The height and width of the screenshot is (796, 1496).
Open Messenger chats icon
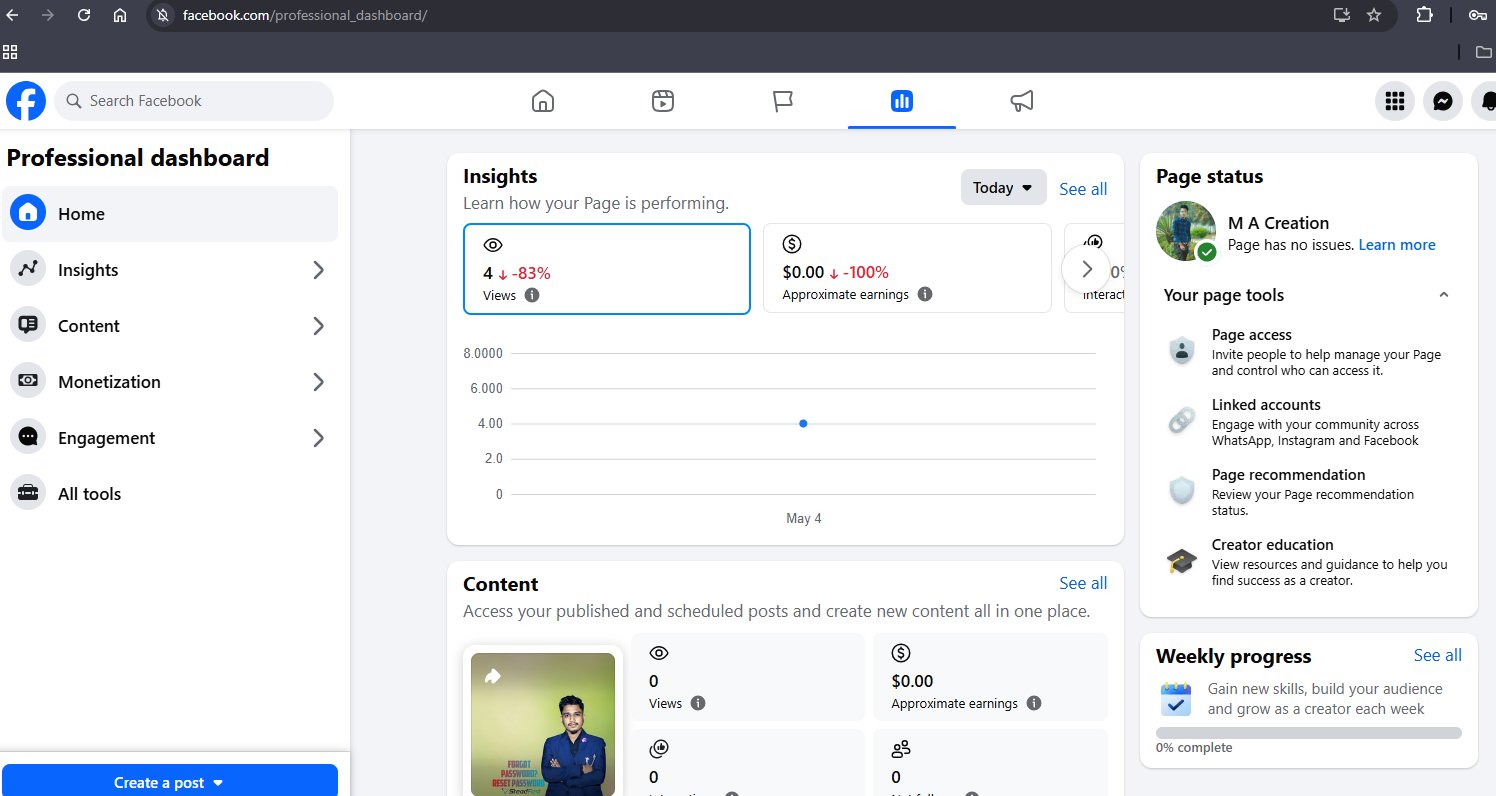[1443, 101]
